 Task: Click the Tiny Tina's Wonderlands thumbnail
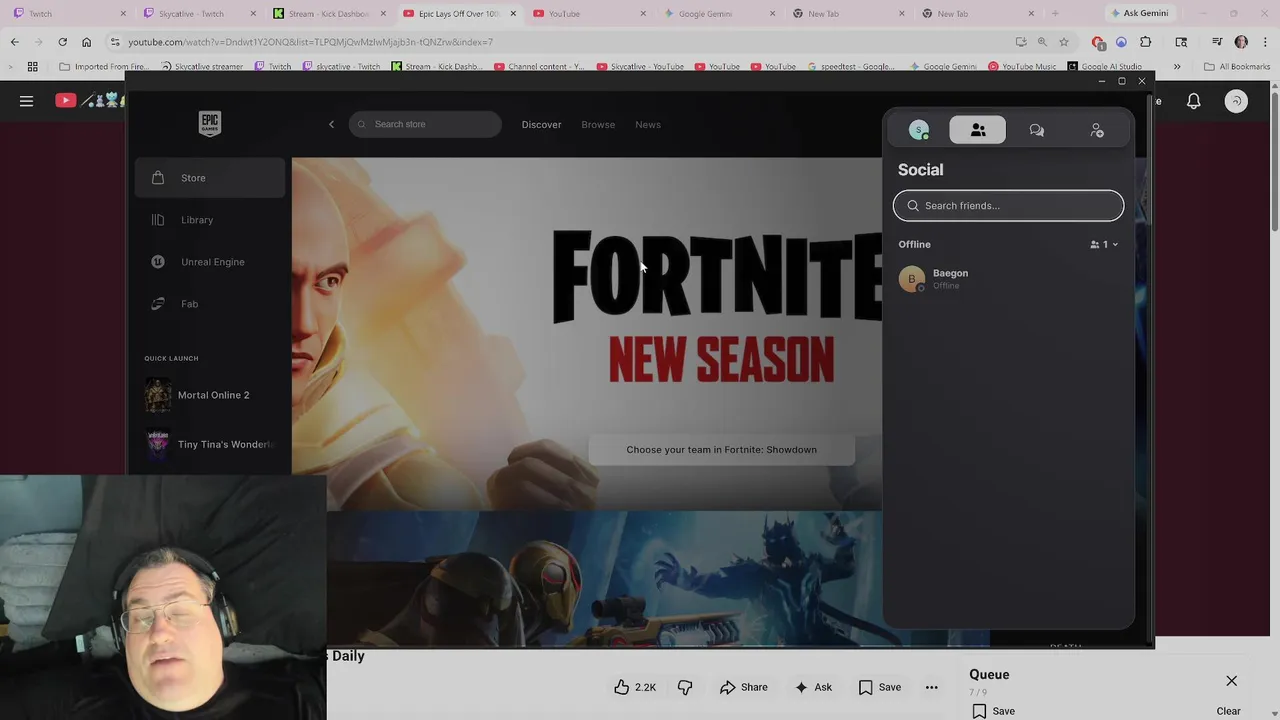(158, 444)
